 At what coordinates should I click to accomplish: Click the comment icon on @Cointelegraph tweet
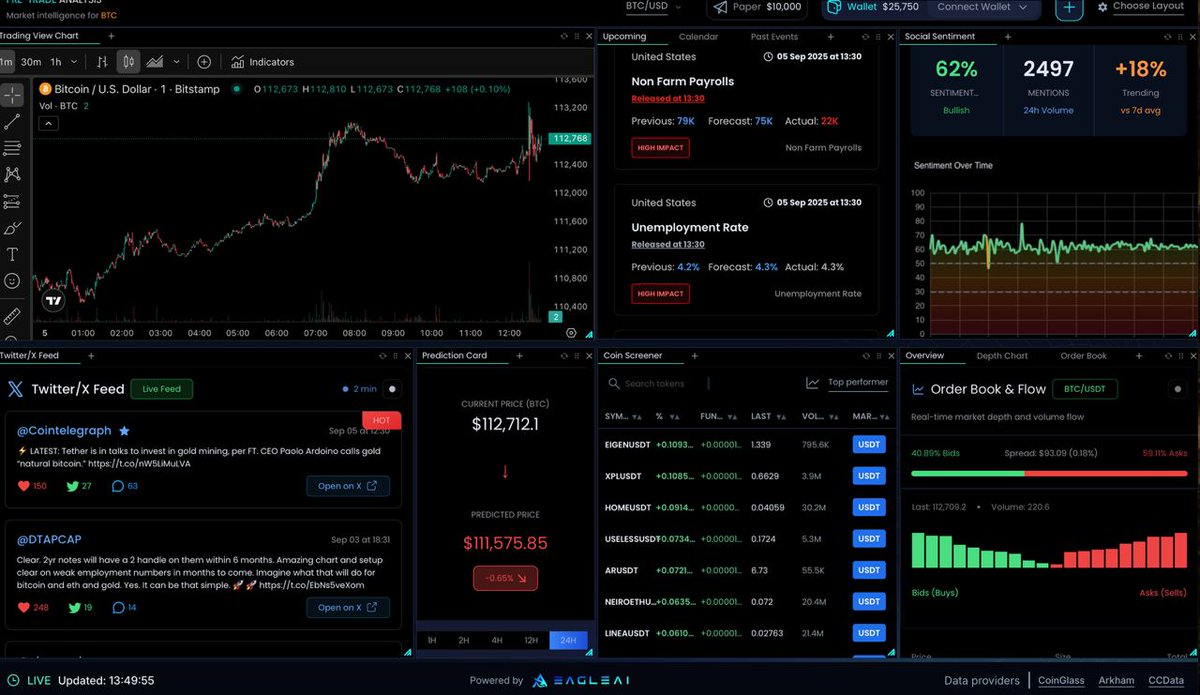pyautogui.click(x=118, y=486)
